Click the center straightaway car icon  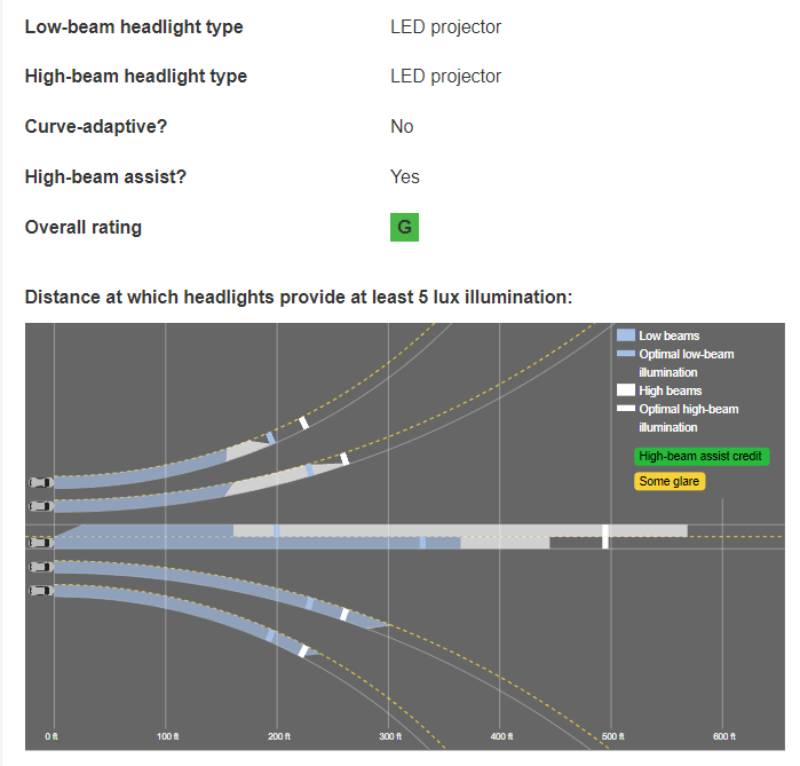[41, 542]
